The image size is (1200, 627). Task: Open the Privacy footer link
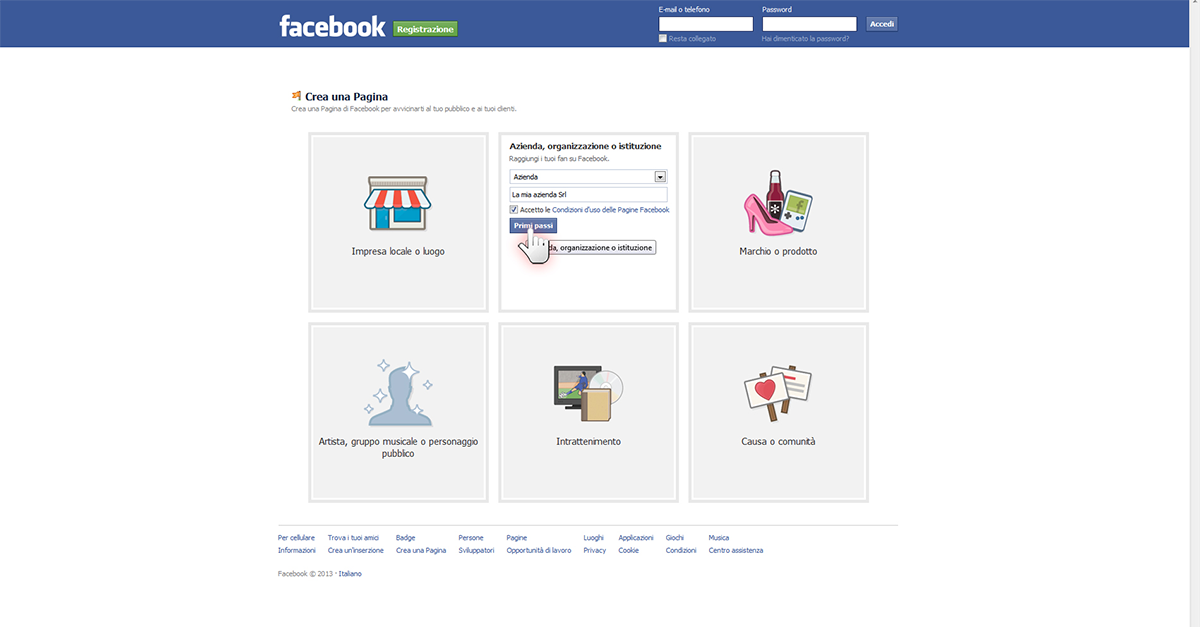pos(595,551)
